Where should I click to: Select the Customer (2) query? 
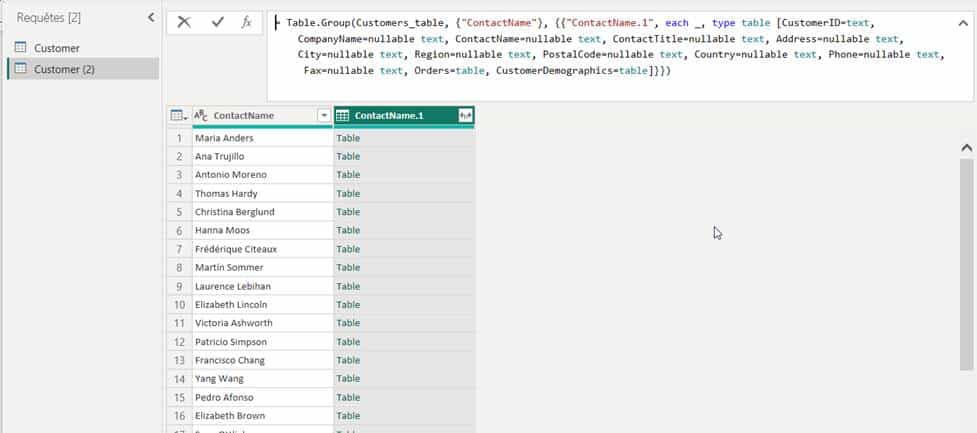(65, 69)
